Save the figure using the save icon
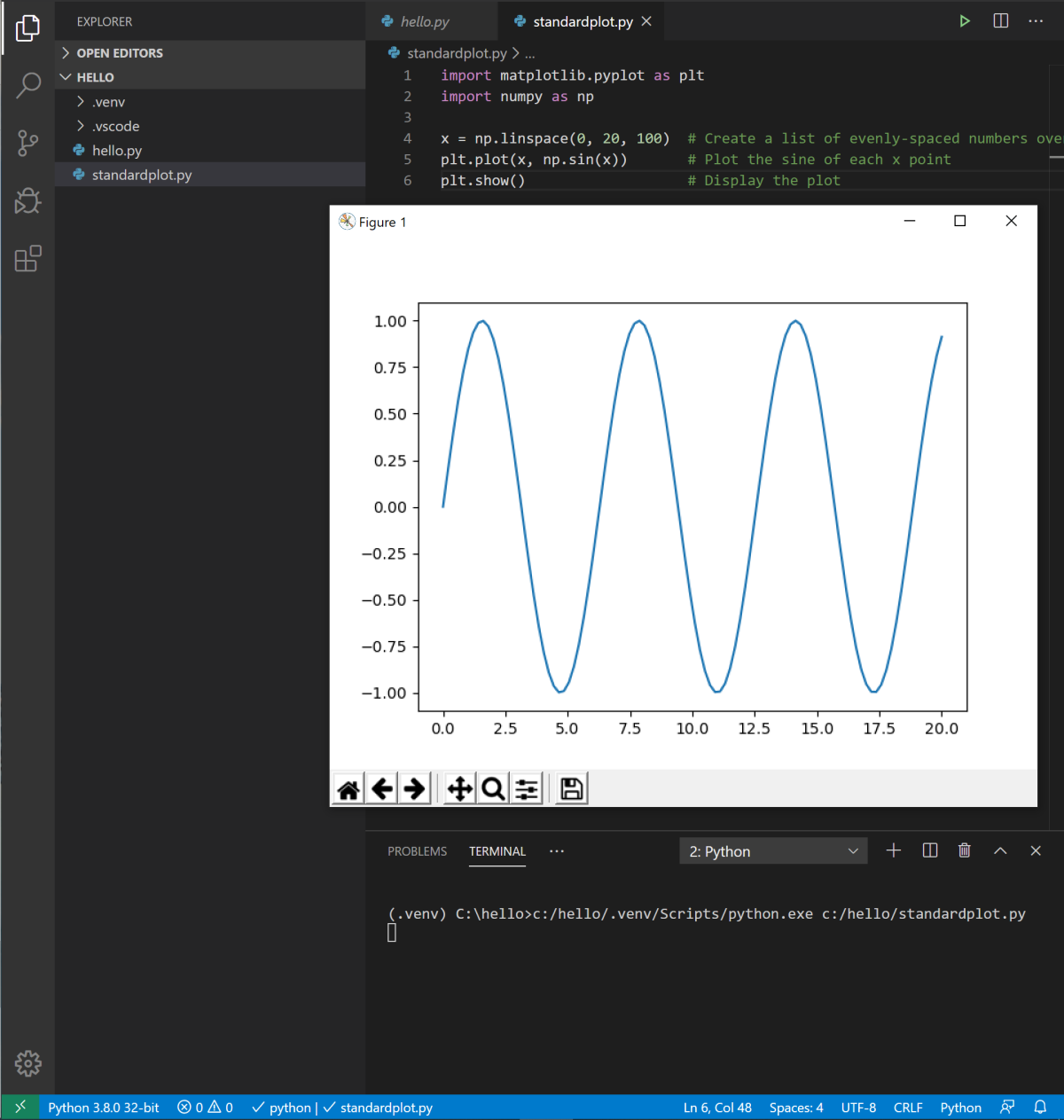1064x1120 pixels. coord(570,787)
